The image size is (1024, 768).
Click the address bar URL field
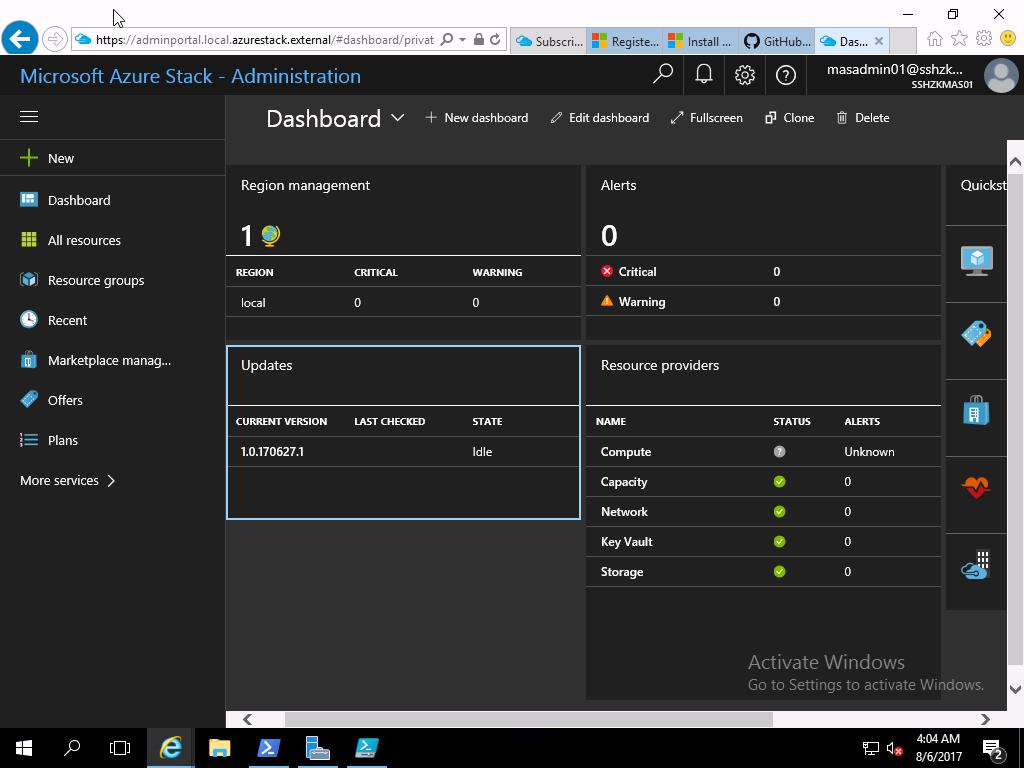pyautogui.click(x=264, y=40)
